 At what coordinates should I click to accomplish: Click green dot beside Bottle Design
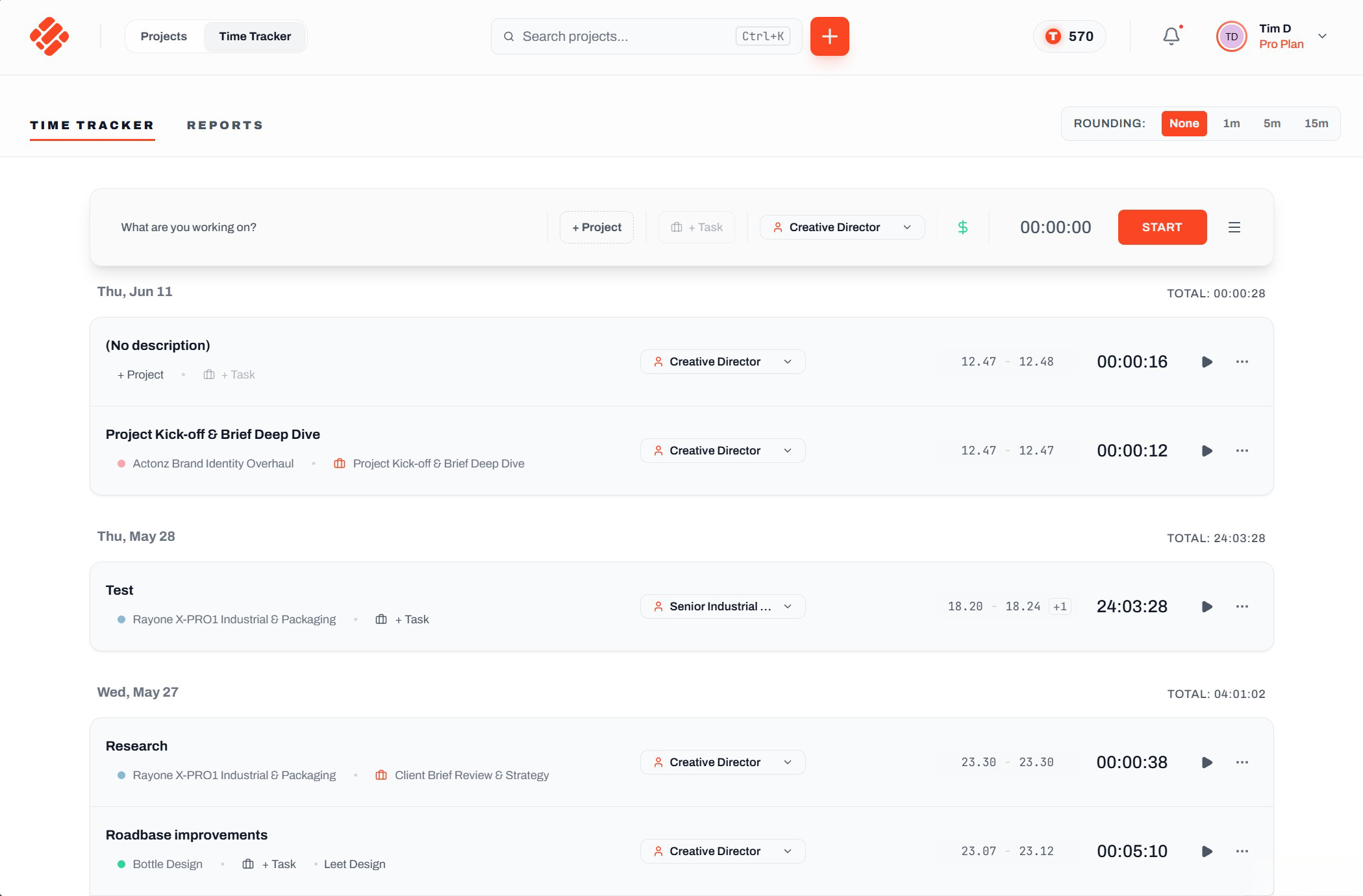[x=121, y=864]
